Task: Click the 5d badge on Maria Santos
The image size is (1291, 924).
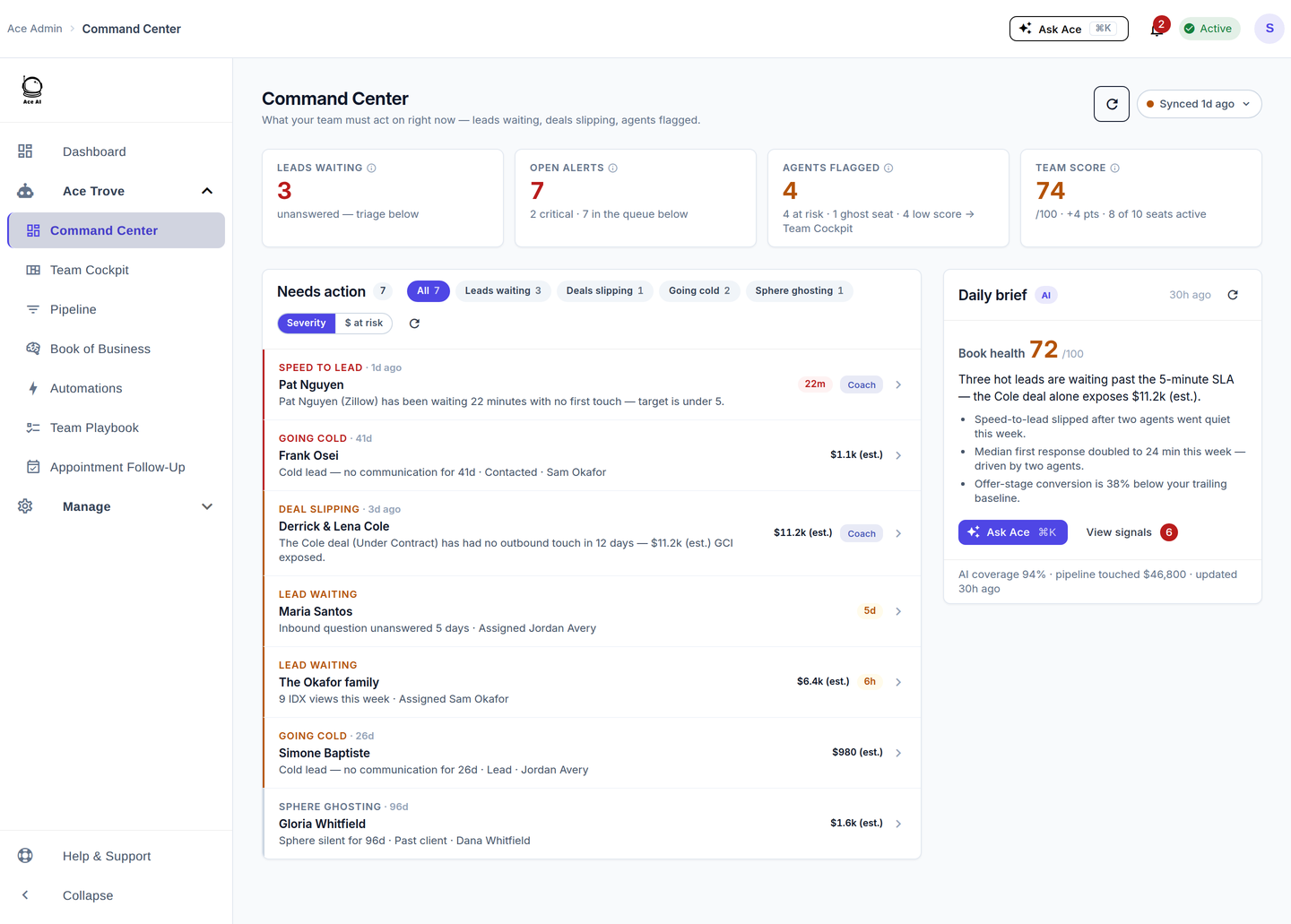Action: point(870,610)
